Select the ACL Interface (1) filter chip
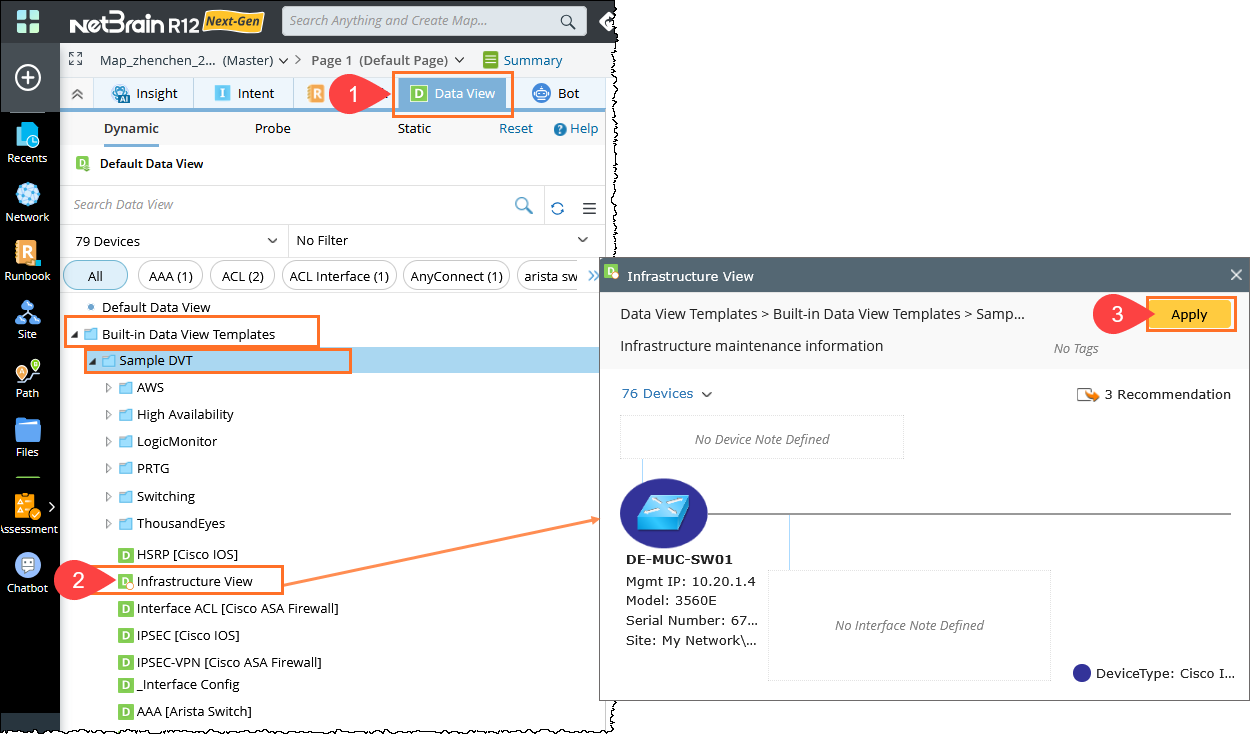This screenshot has height=736, width=1250. [x=337, y=276]
